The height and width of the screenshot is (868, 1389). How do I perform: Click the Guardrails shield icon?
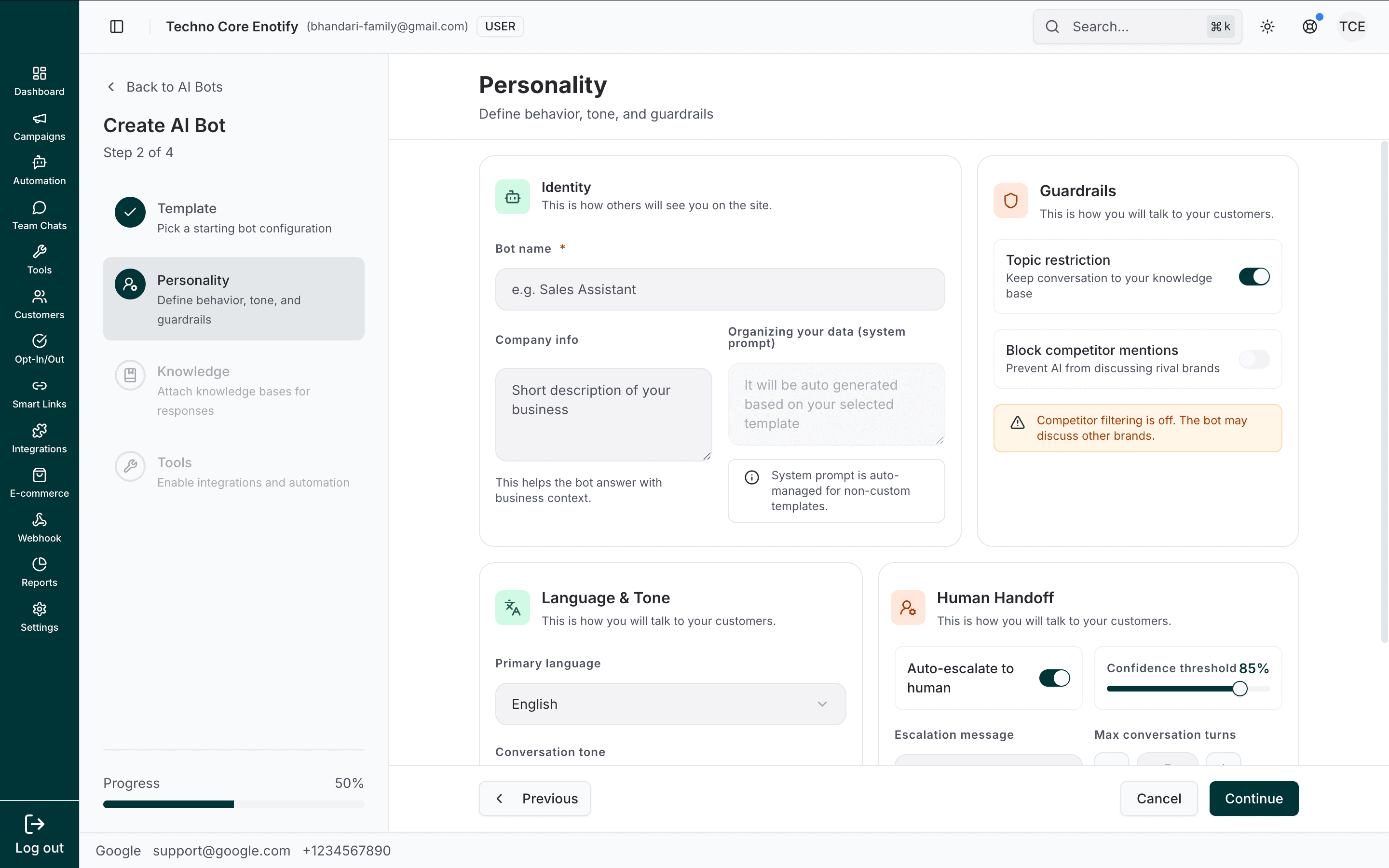coord(1011,200)
